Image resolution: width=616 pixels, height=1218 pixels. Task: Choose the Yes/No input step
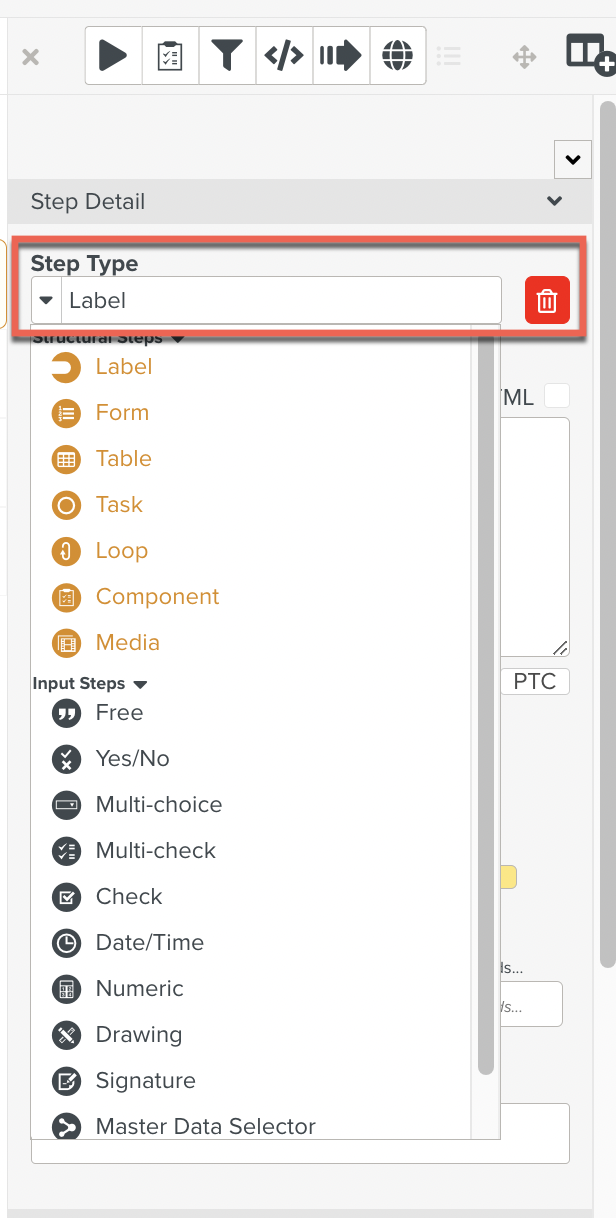tap(130, 758)
